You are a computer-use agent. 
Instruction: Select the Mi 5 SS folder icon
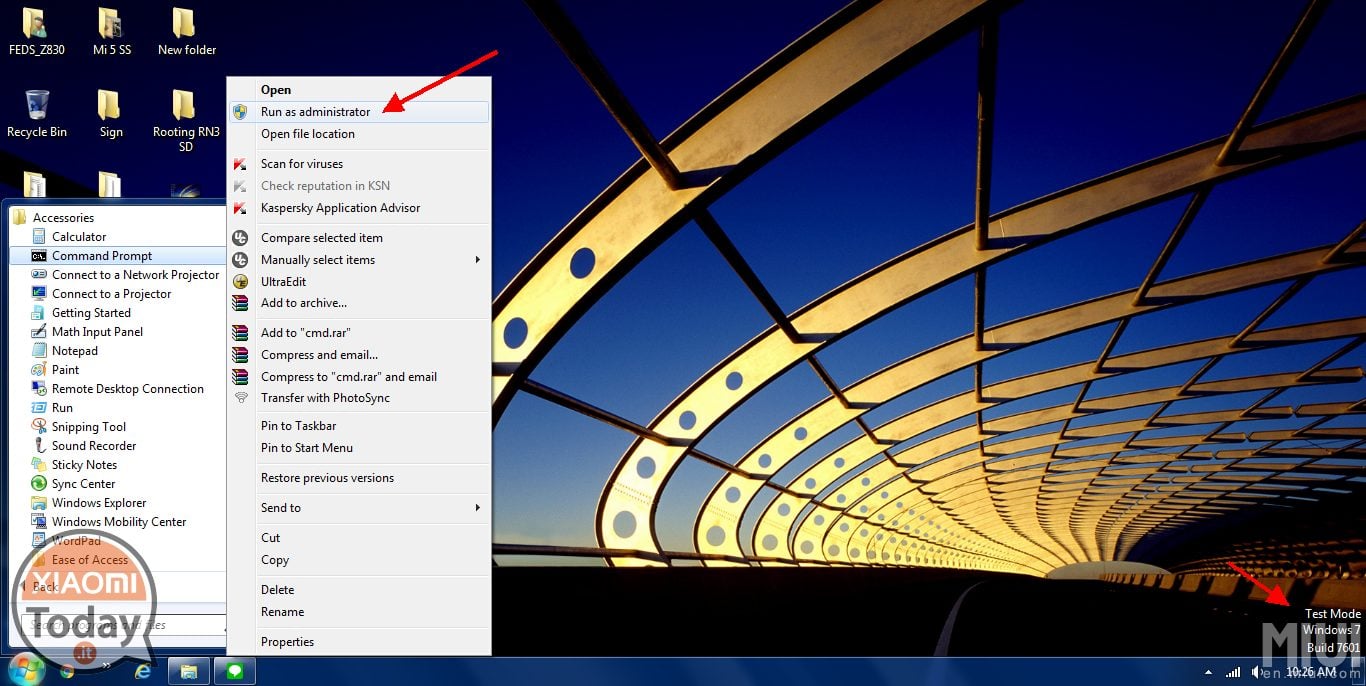click(x=111, y=31)
